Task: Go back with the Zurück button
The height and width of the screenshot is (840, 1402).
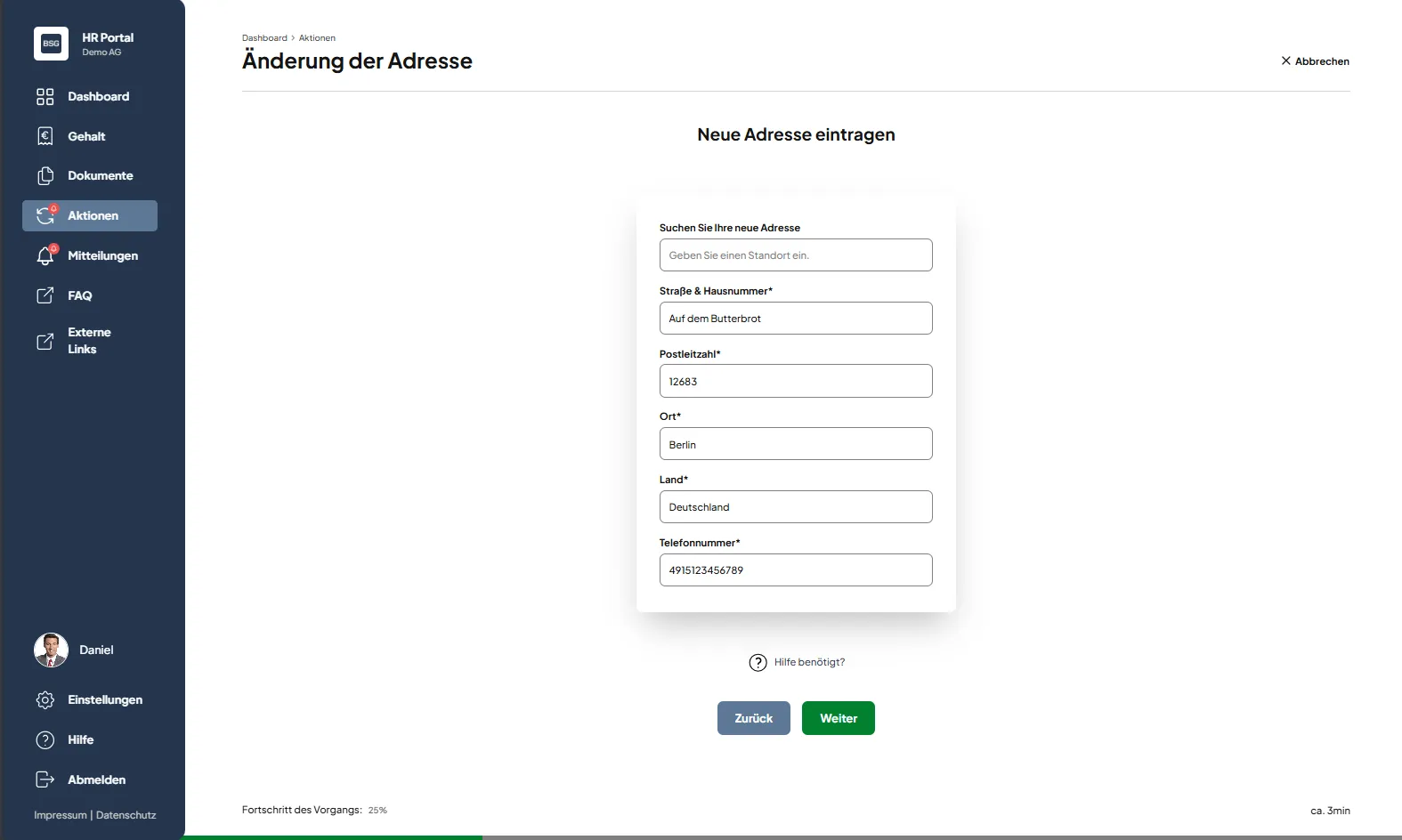Action: pyautogui.click(x=753, y=718)
